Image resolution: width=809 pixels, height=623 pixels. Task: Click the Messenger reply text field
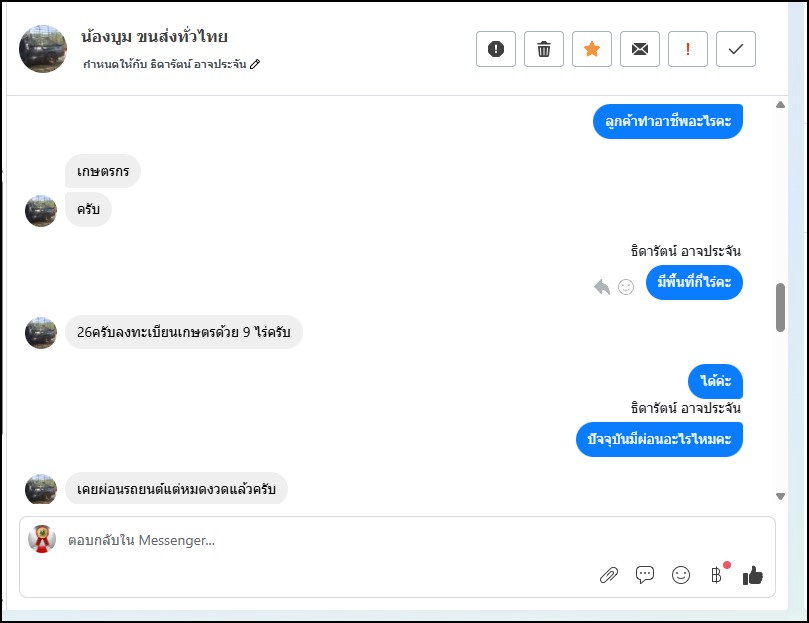click(x=300, y=541)
